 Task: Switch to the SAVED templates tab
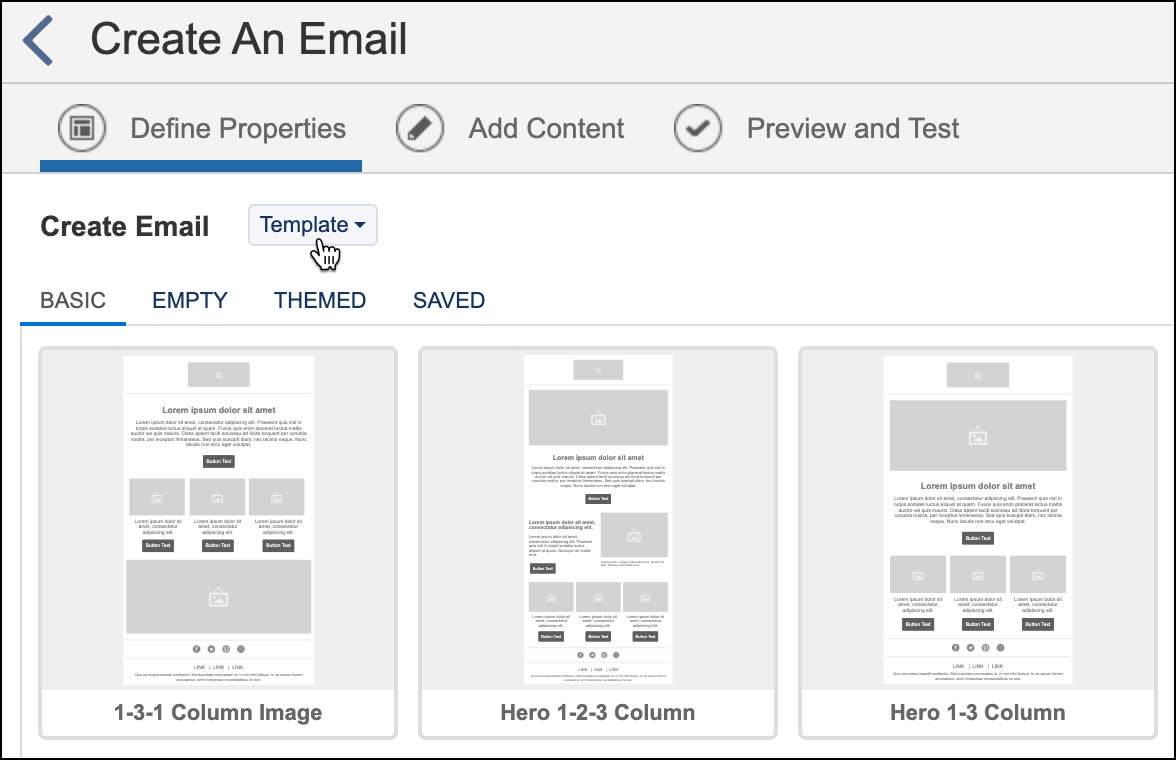448,300
